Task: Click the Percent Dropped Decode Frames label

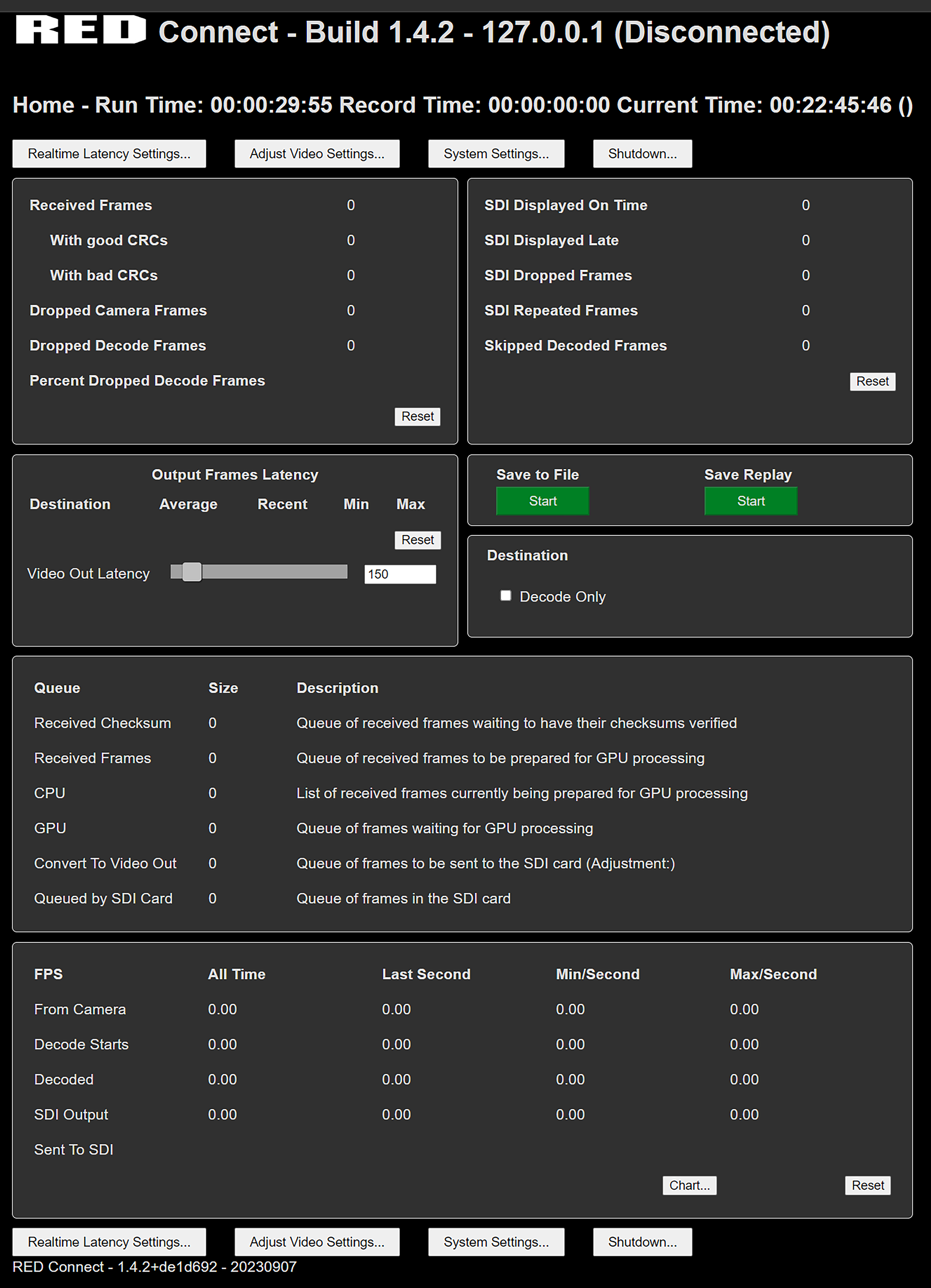Action: coord(147,381)
